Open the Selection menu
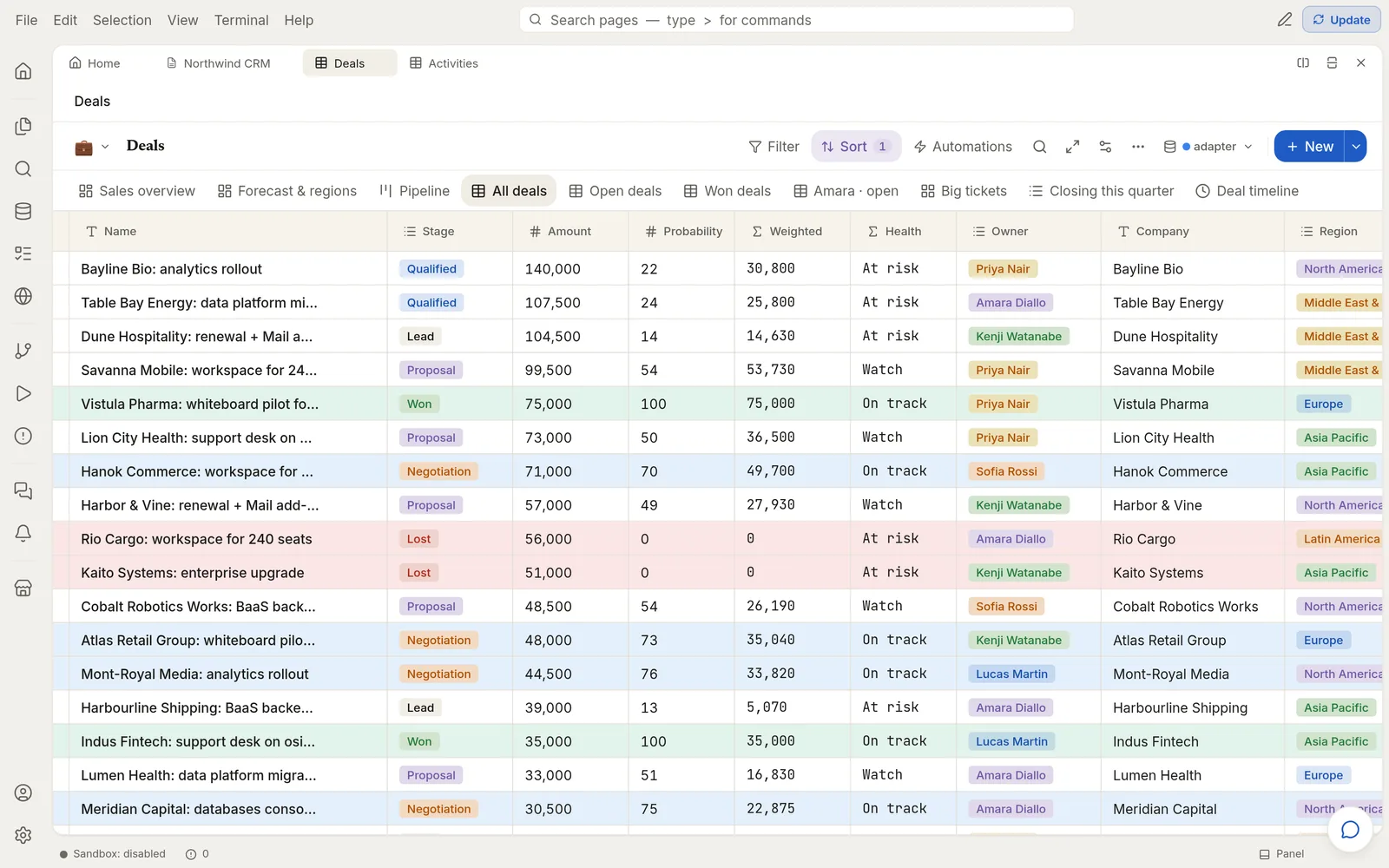 122,20
